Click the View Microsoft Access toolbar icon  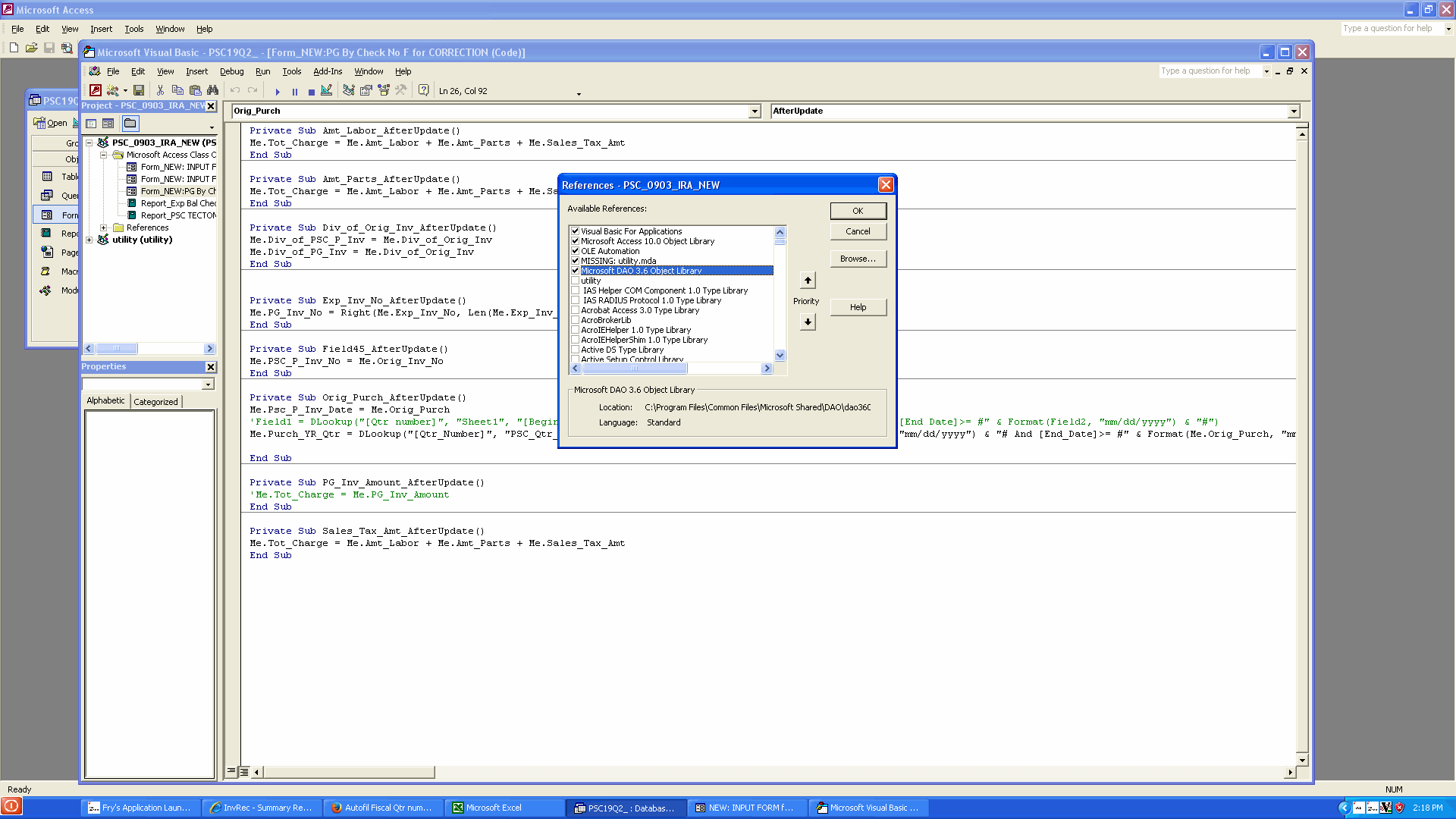96,90
